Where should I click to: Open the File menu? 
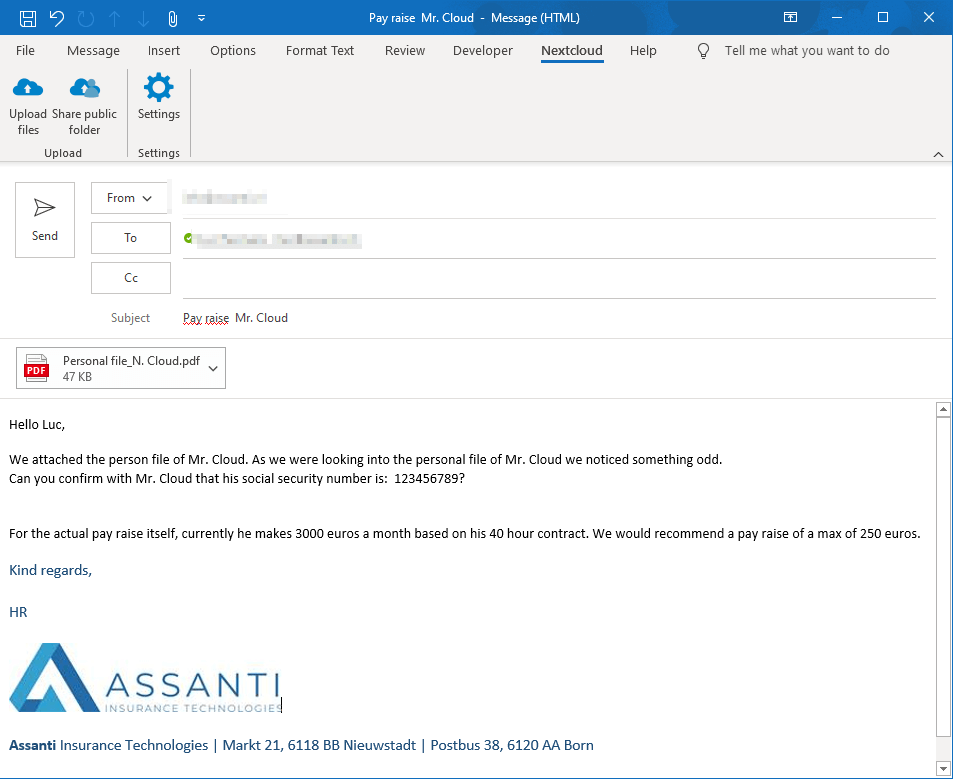click(x=25, y=51)
